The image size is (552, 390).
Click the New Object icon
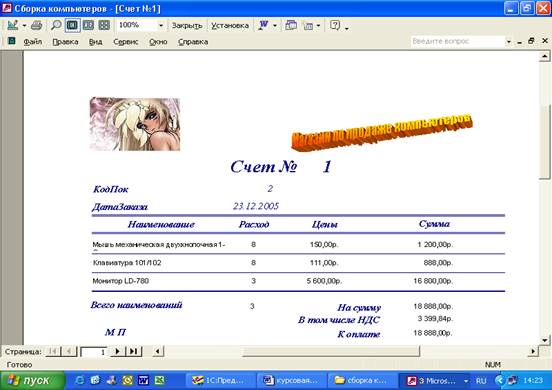tap(308, 25)
